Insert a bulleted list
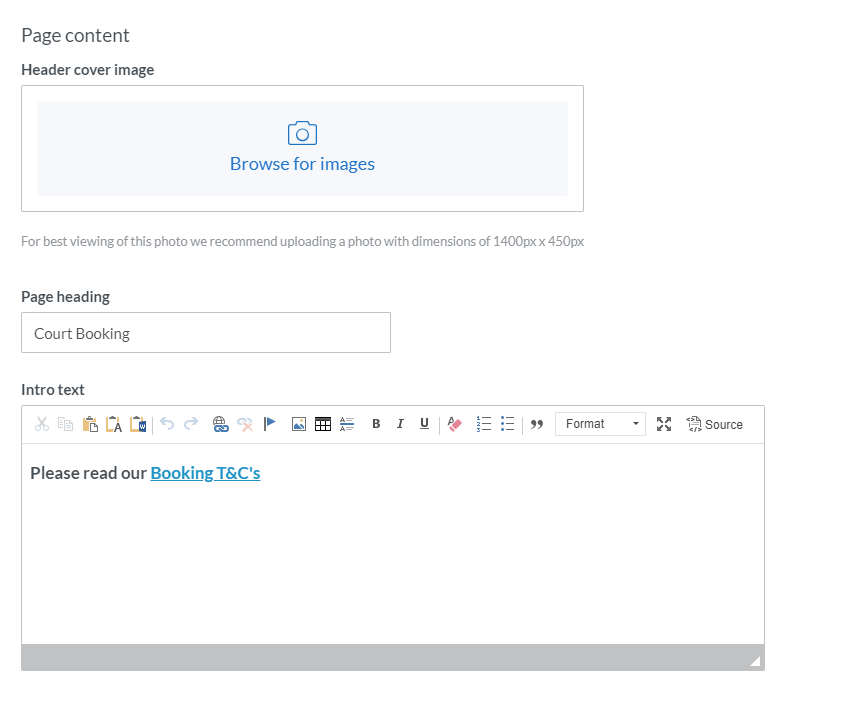The height and width of the screenshot is (704, 850). pyautogui.click(x=508, y=424)
